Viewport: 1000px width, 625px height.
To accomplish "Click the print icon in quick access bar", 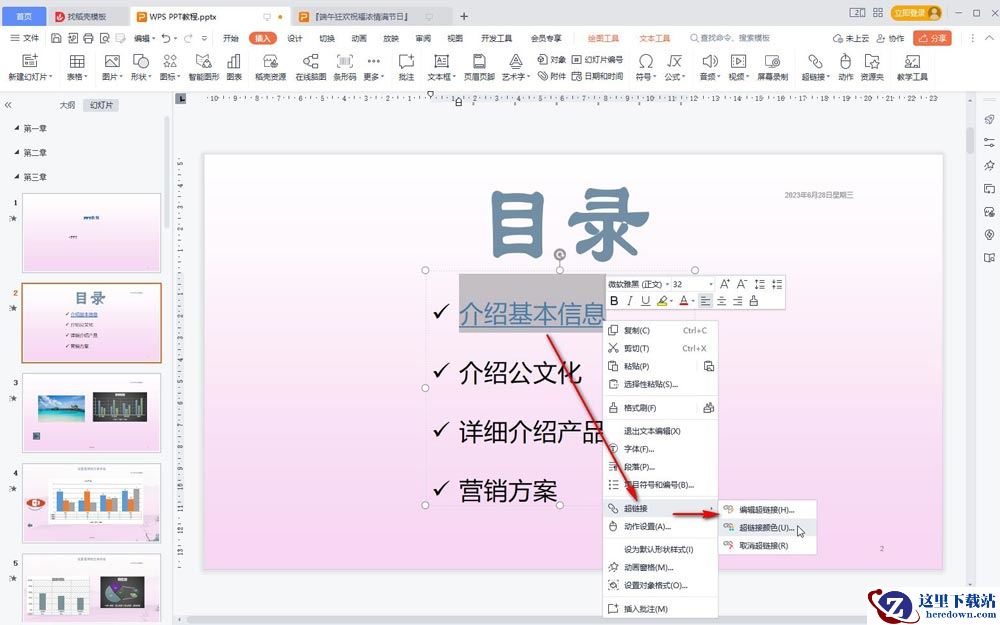I will click(x=89, y=38).
